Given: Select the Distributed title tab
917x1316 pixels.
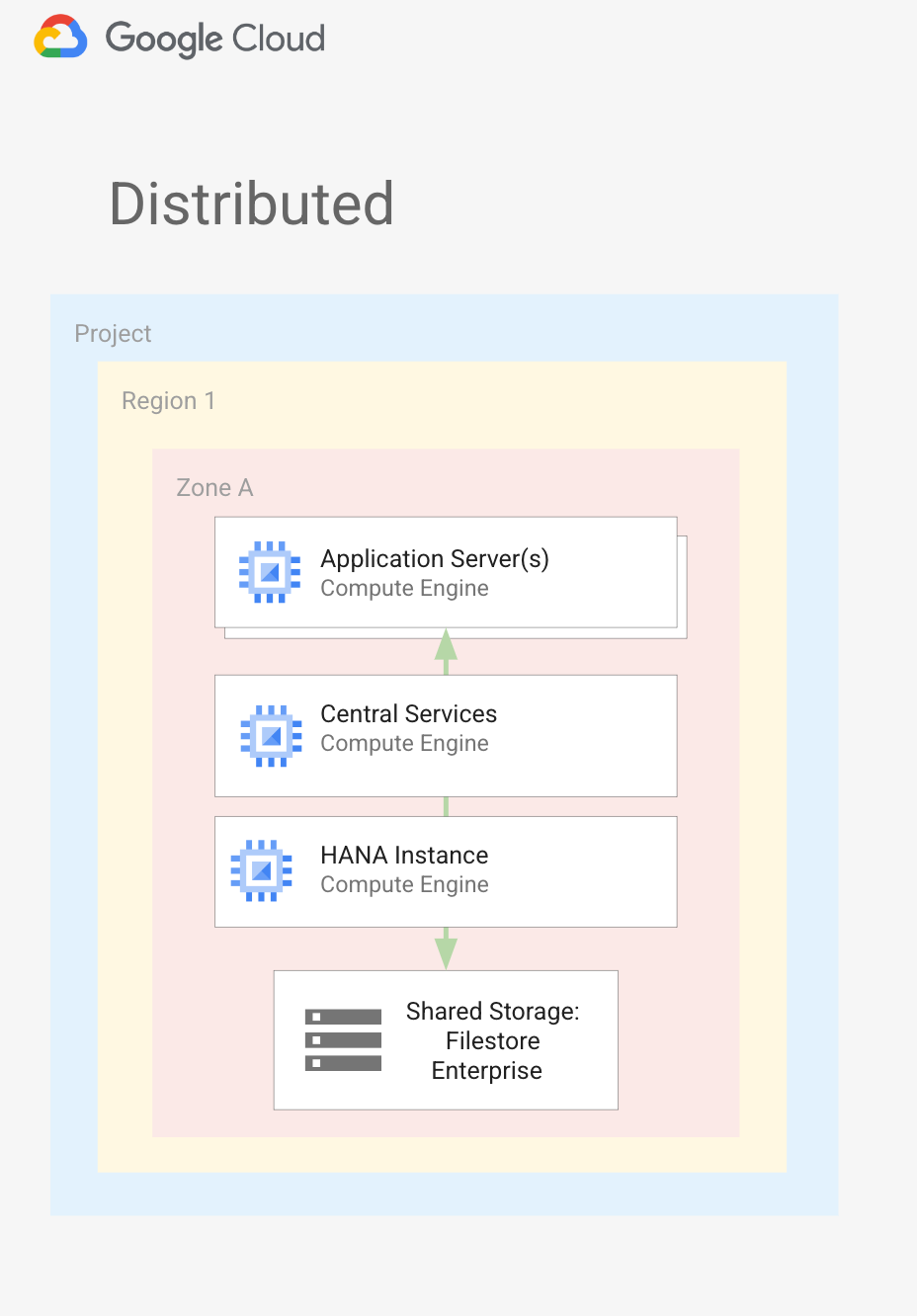Looking at the screenshot, I should click(x=251, y=205).
